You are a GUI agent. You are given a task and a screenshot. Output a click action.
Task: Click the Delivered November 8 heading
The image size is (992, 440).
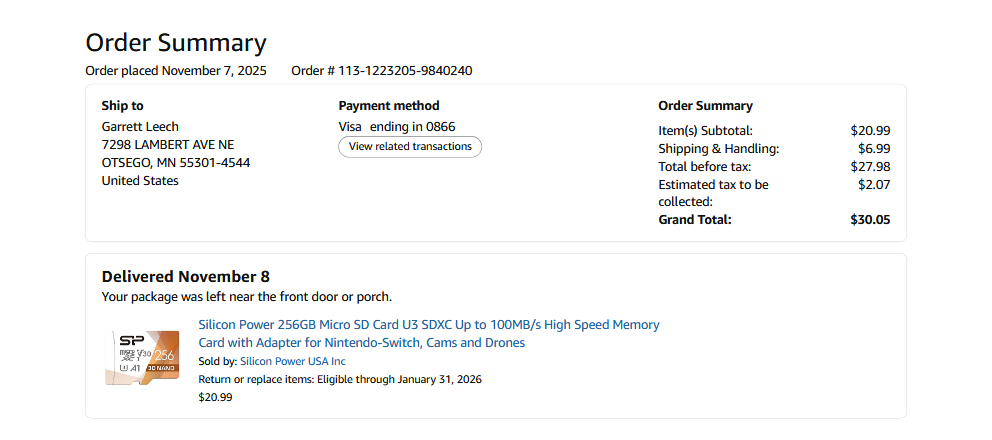pos(186,277)
